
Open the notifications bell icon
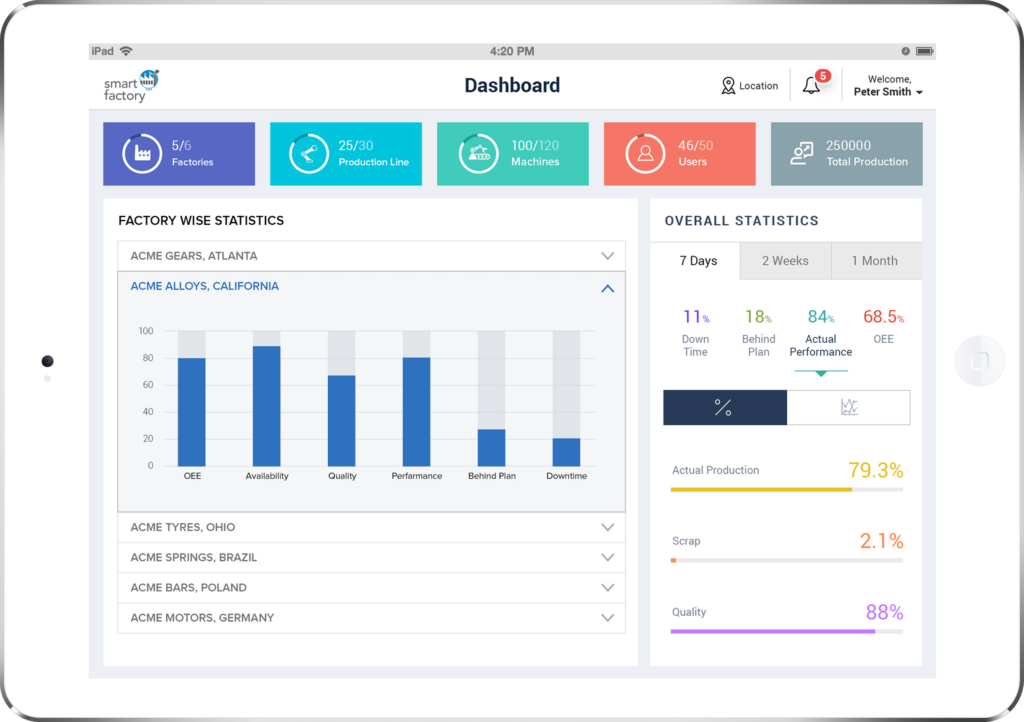[x=812, y=86]
